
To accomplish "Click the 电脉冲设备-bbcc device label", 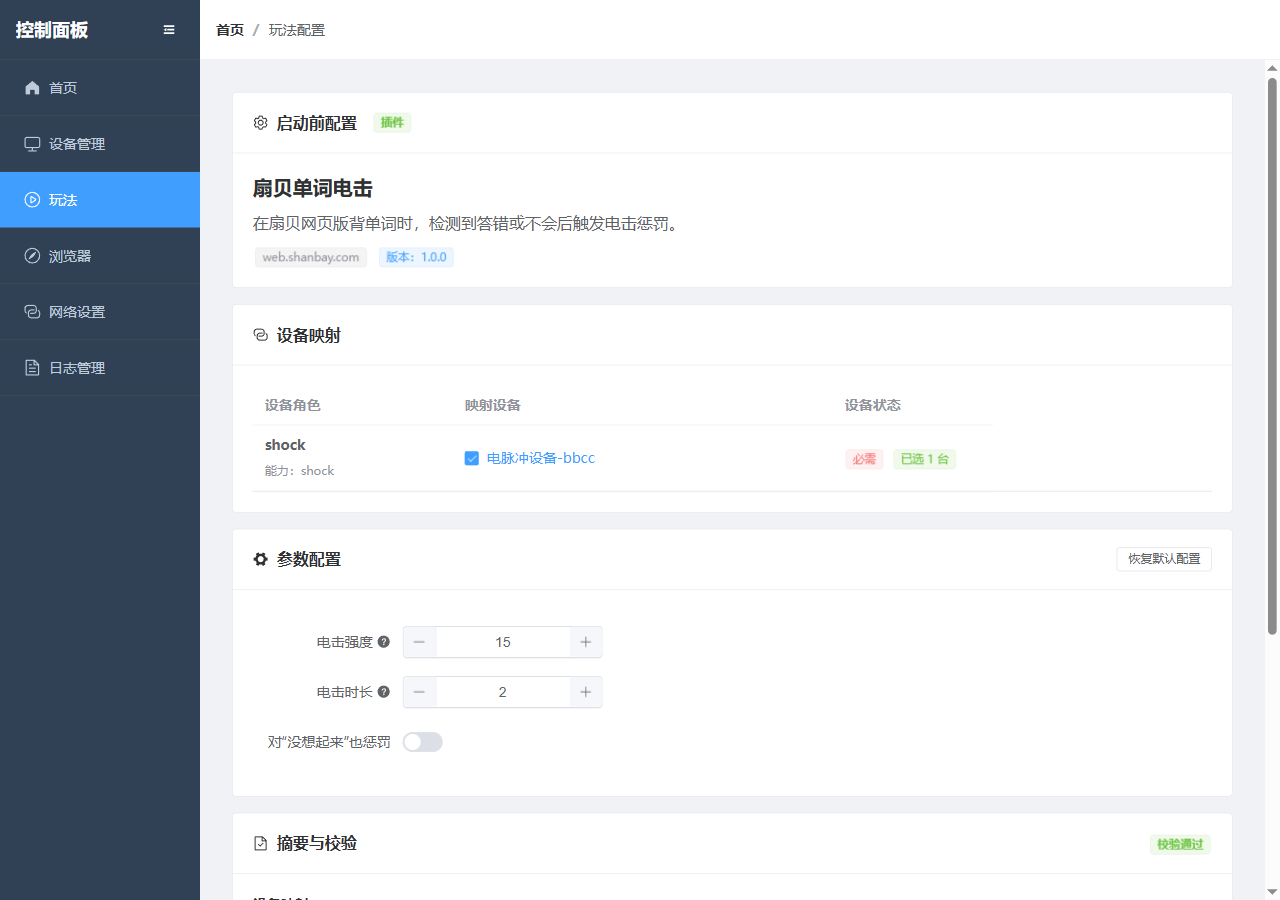I will (x=541, y=458).
